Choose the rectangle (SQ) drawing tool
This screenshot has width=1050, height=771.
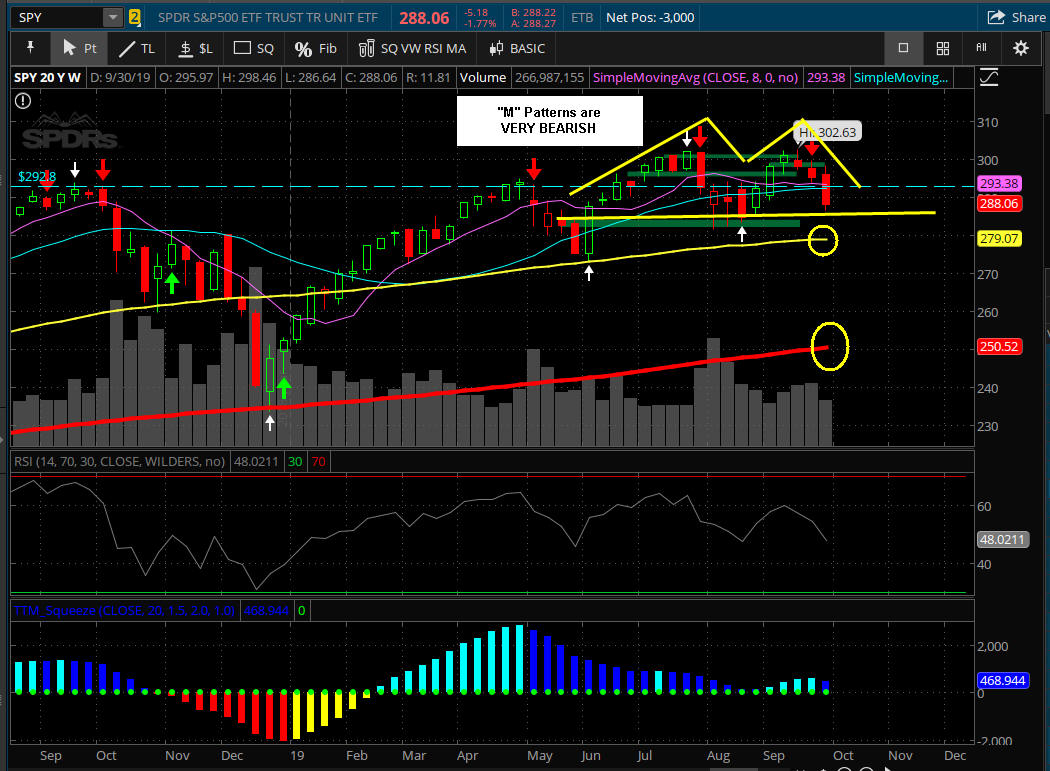254,48
